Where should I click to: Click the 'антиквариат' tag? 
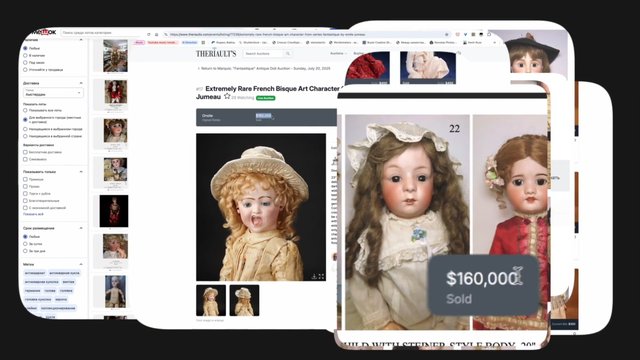point(35,273)
